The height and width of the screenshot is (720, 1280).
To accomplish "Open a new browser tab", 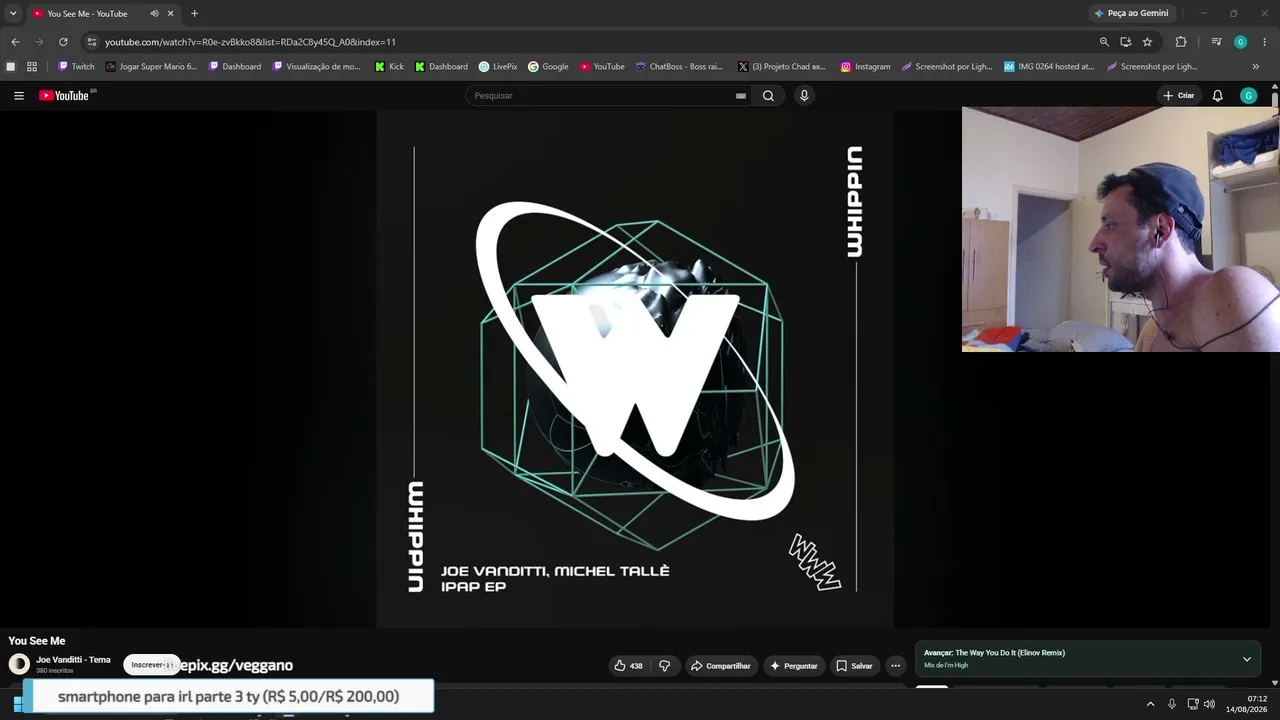I will tap(194, 14).
